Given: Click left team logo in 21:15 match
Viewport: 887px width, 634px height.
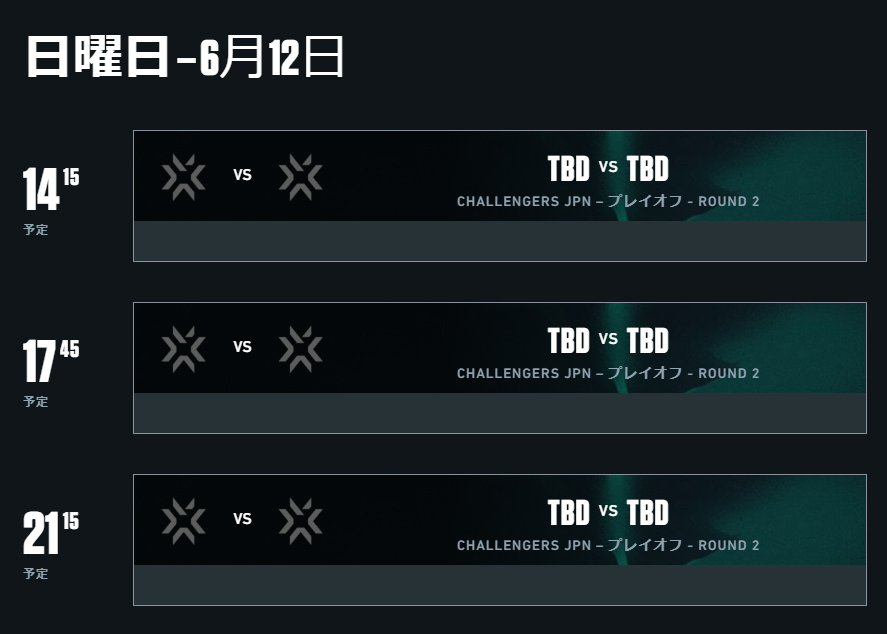Looking at the screenshot, I should [x=183, y=521].
